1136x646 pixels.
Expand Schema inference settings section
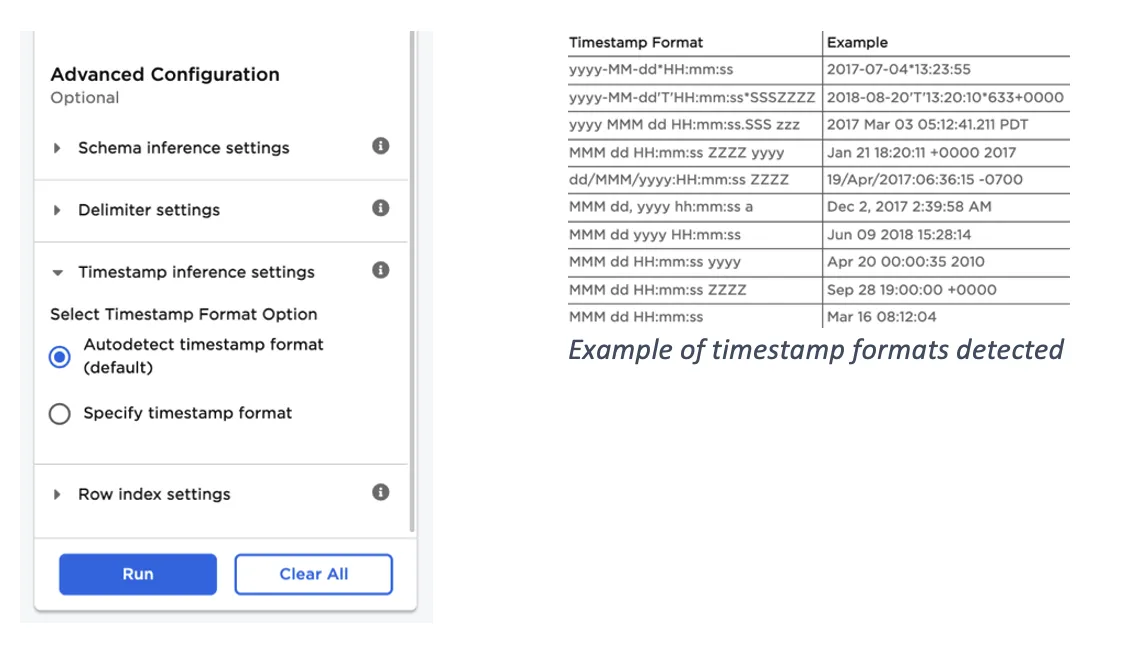[x=57, y=148]
